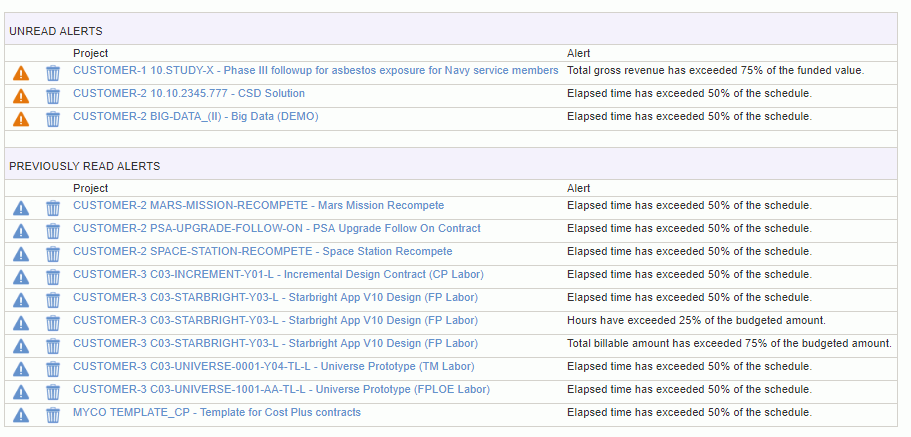Delete Starbright alert about hours exceeding 25%

point(53,323)
